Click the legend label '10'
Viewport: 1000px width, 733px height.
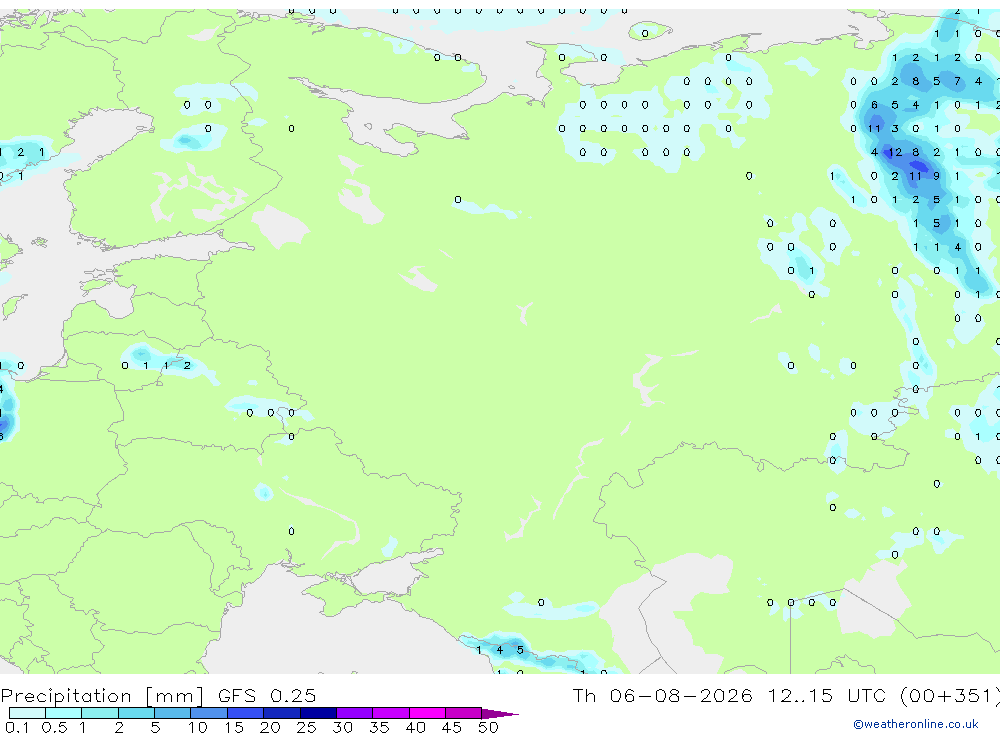pyautogui.click(x=198, y=727)
